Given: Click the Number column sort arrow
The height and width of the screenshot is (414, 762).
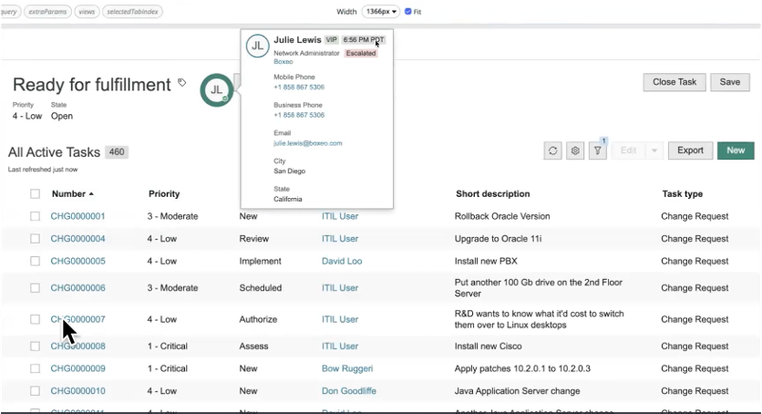Looking at the screenshot, I should [x=91, y=194].
